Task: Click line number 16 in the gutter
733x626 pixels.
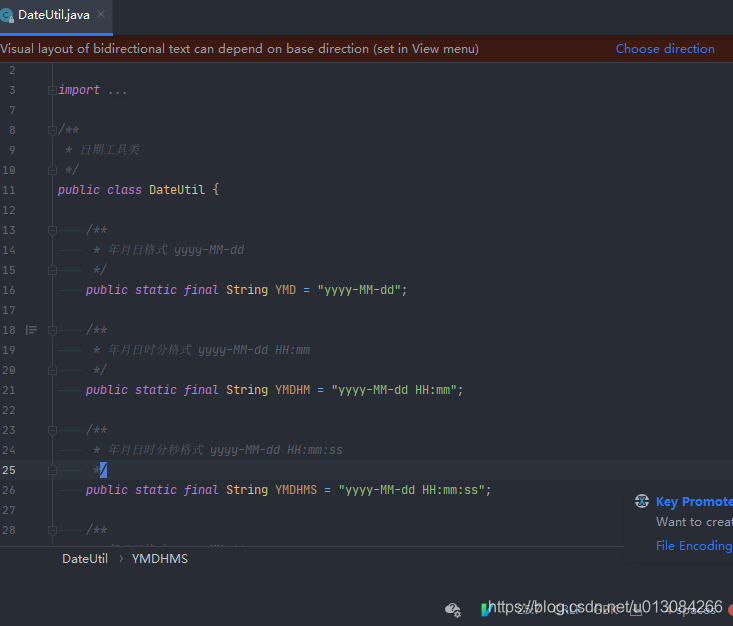Action: pos(9,290)
